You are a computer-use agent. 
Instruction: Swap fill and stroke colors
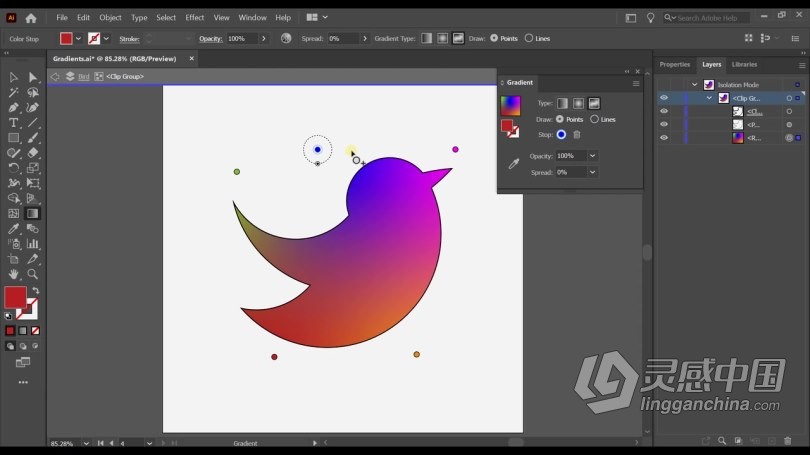coord(36,291)
